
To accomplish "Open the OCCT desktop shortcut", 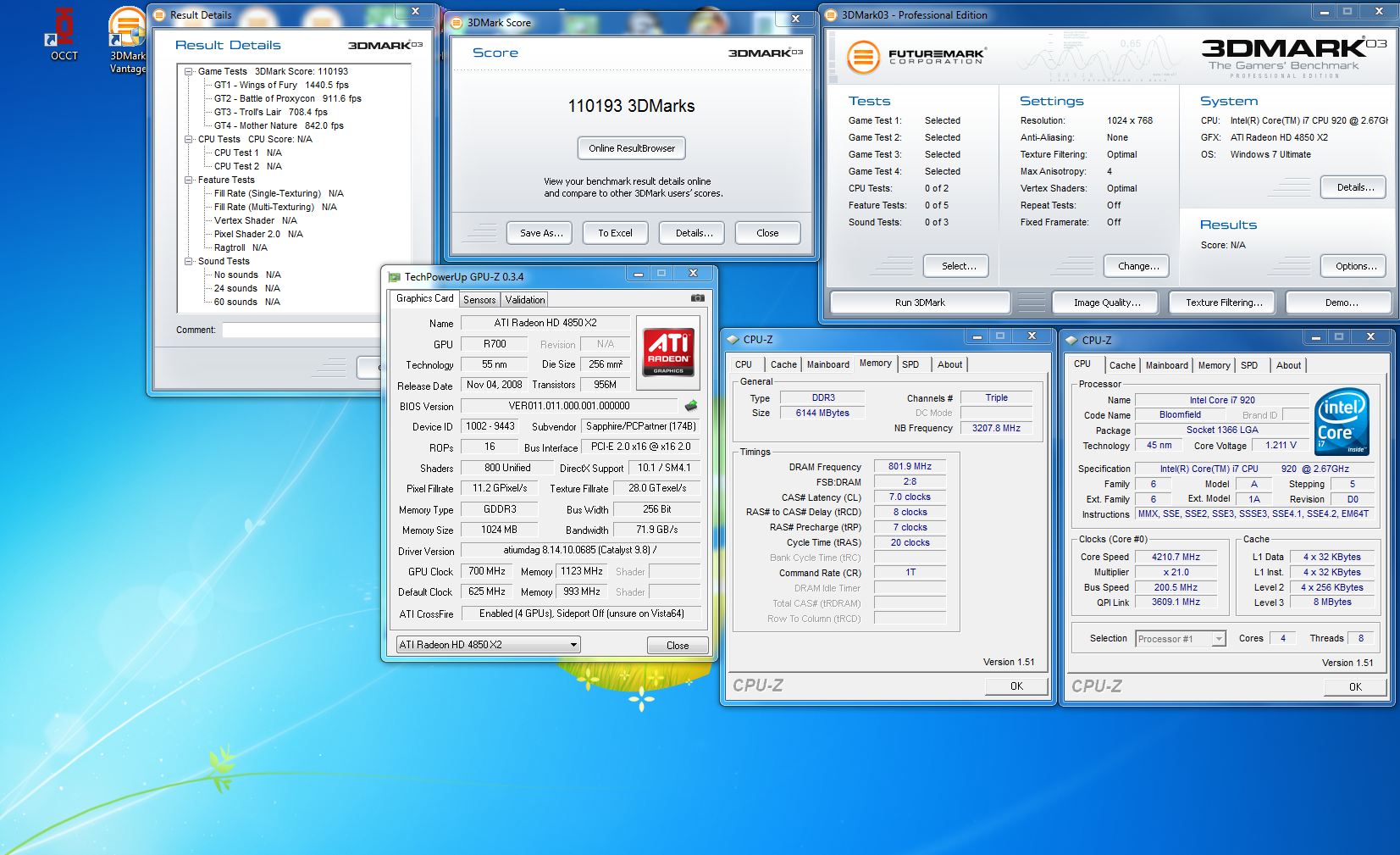I will tap(64, 34).
